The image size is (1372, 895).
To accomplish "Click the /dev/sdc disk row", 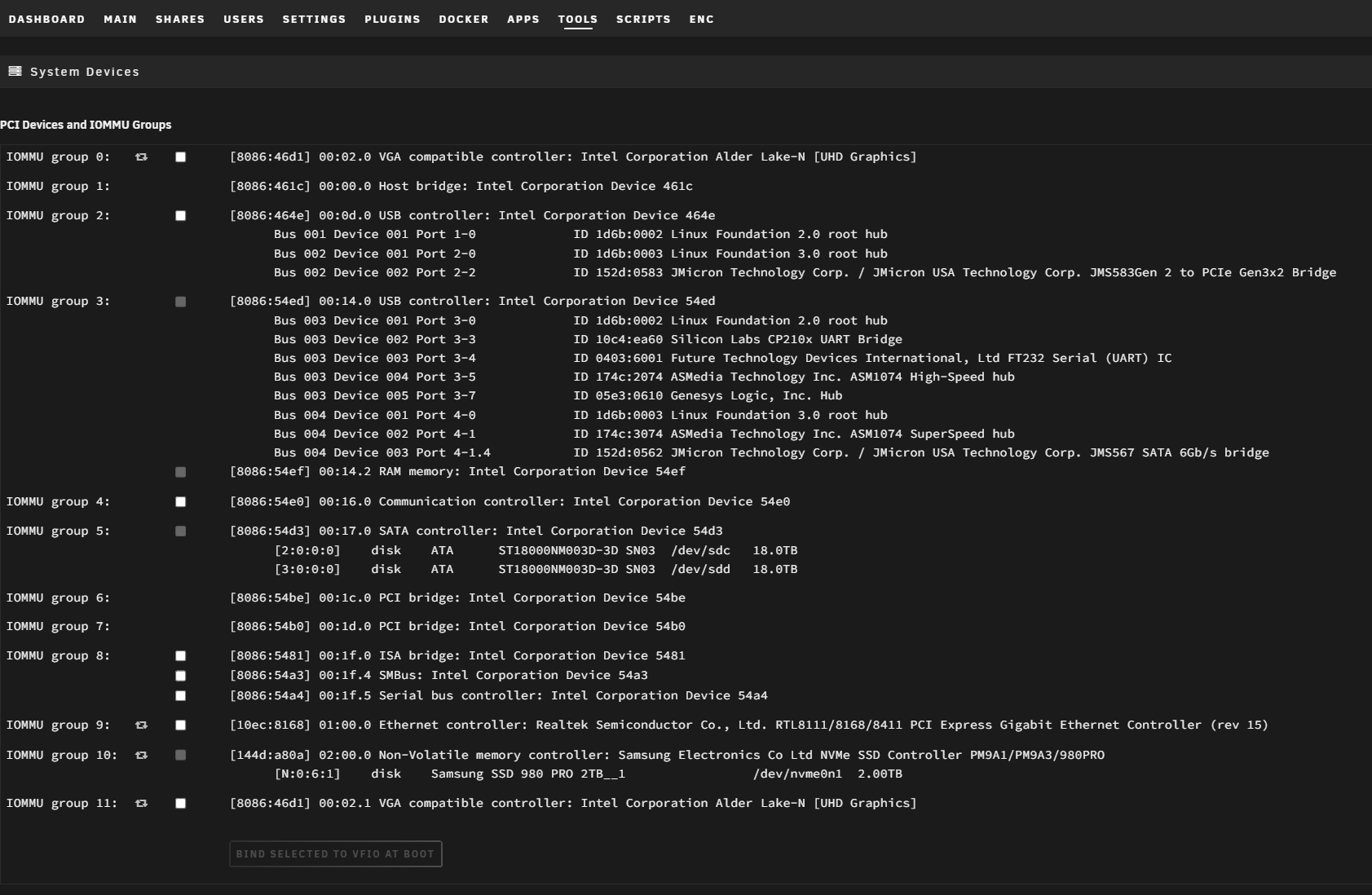I will 536,551.
